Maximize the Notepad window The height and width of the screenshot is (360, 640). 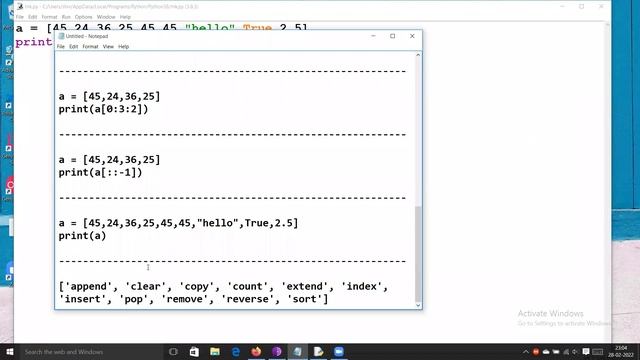pyautogui.click(x=393, y=36)
